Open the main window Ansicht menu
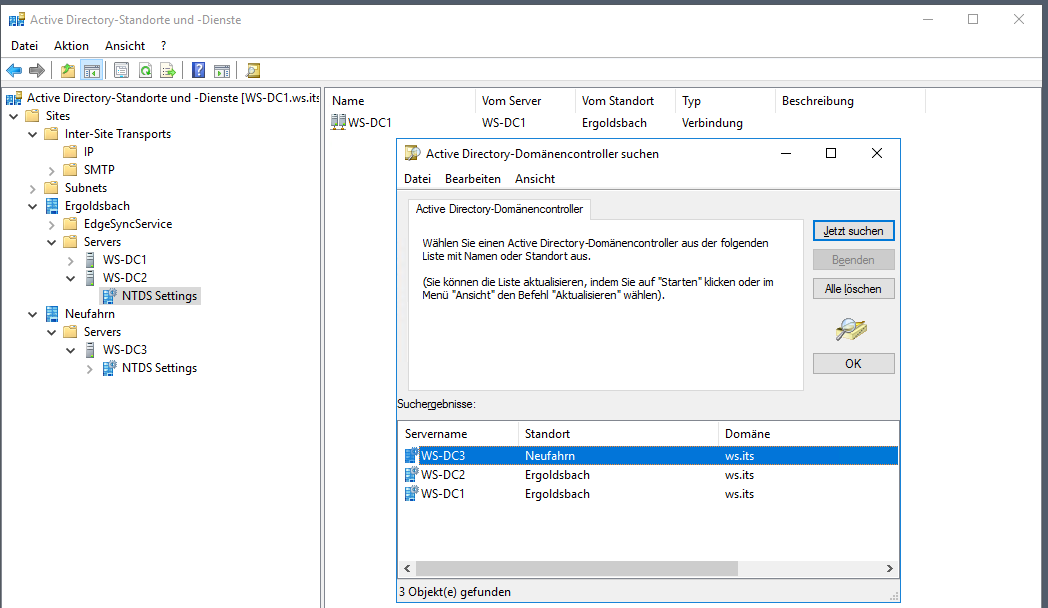The height and width of the screenshot is (608, 1048). (x=124, y=45)
